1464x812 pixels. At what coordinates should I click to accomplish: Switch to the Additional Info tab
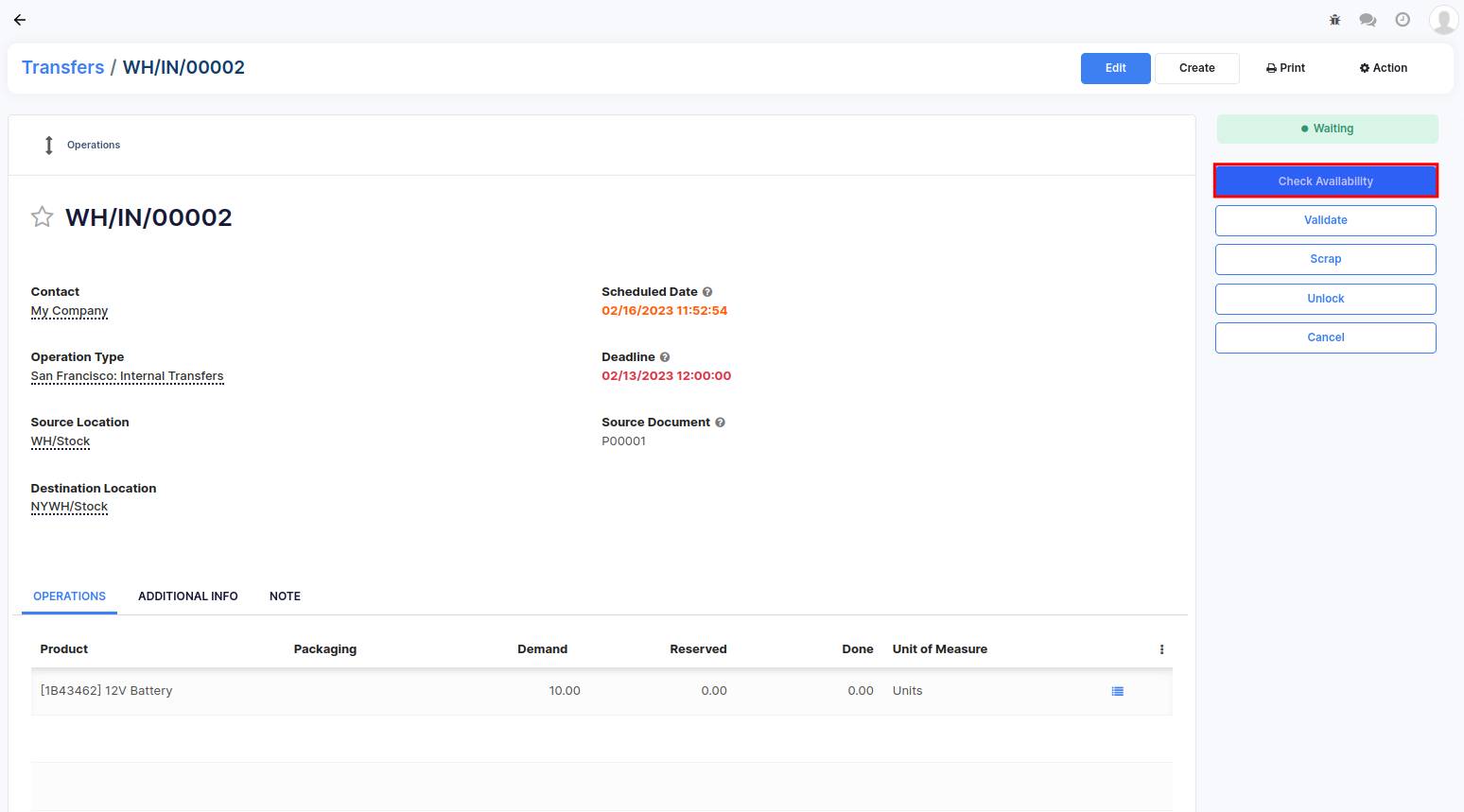pyautogui.click(x=187, y=596)
